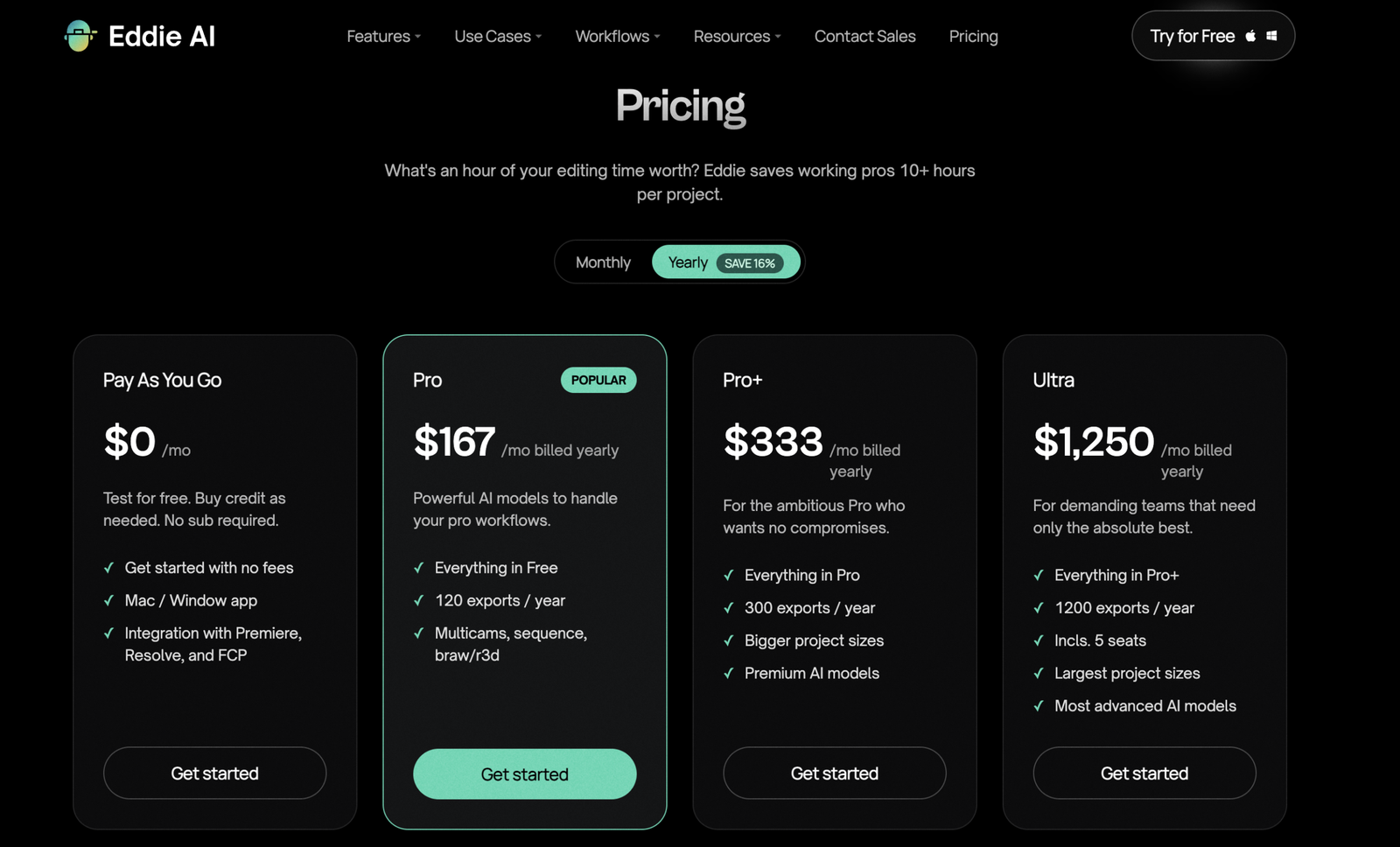The width and height of the screenshot is (1400, 847).
Task: Go to Contact Sales page
Action: click(x=864, y=36)
